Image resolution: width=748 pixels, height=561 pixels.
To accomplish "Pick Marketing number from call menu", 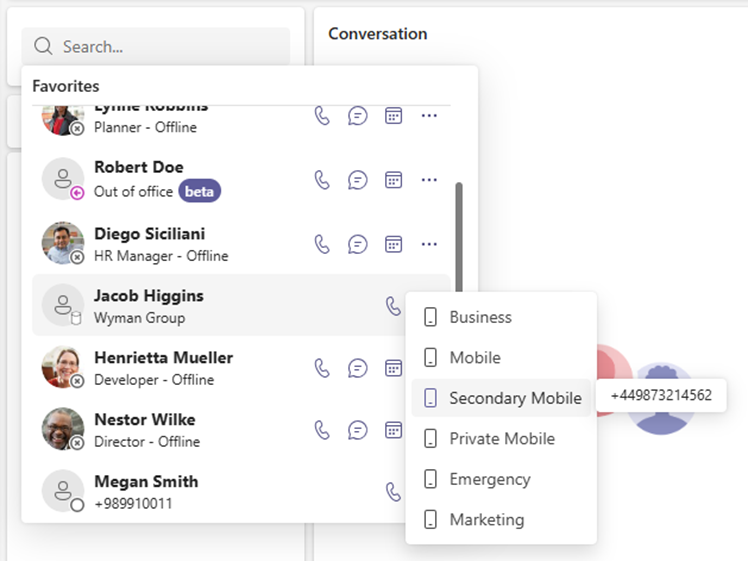I will click(x=501, y=519).
